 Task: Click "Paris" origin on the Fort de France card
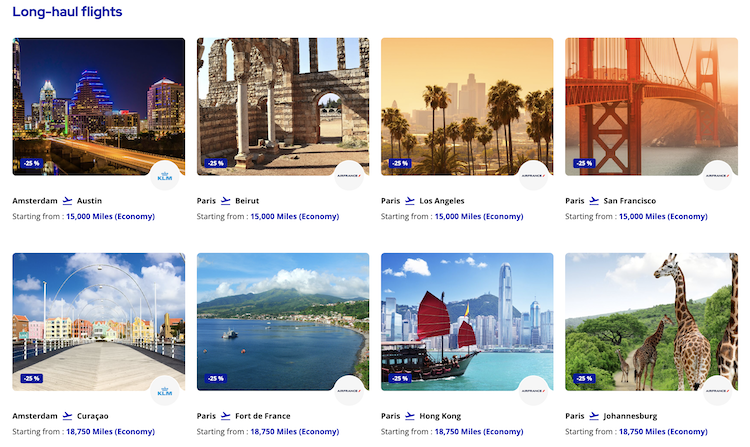click(206, 416)
